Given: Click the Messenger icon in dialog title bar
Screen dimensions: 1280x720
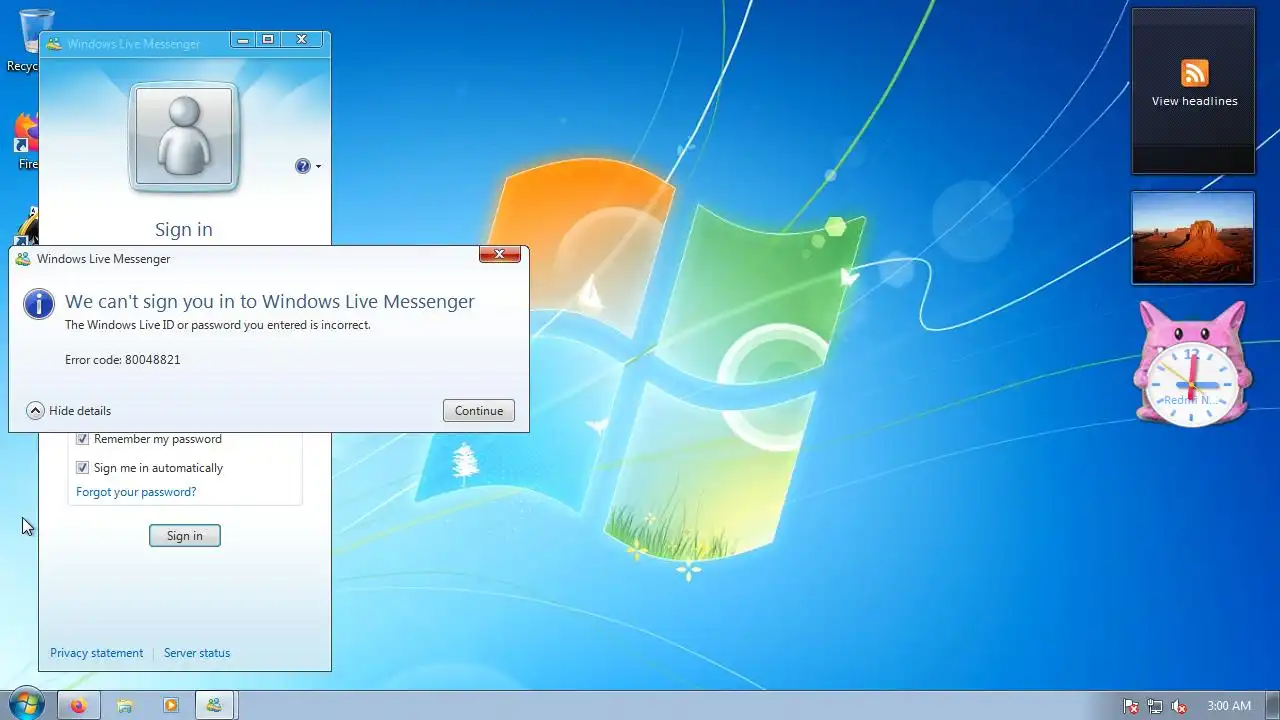Looking at the screenshot, I should click(x=23, y=259).
